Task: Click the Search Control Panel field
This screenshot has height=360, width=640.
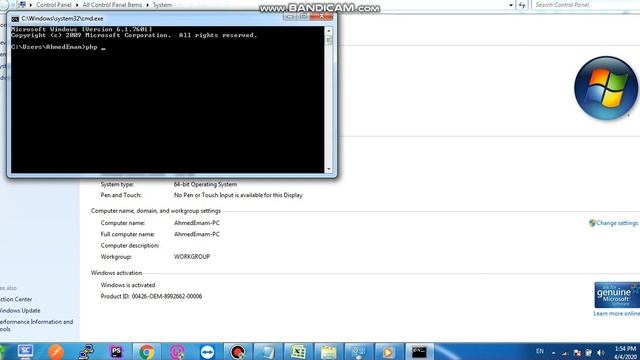Action: point(586,5)
